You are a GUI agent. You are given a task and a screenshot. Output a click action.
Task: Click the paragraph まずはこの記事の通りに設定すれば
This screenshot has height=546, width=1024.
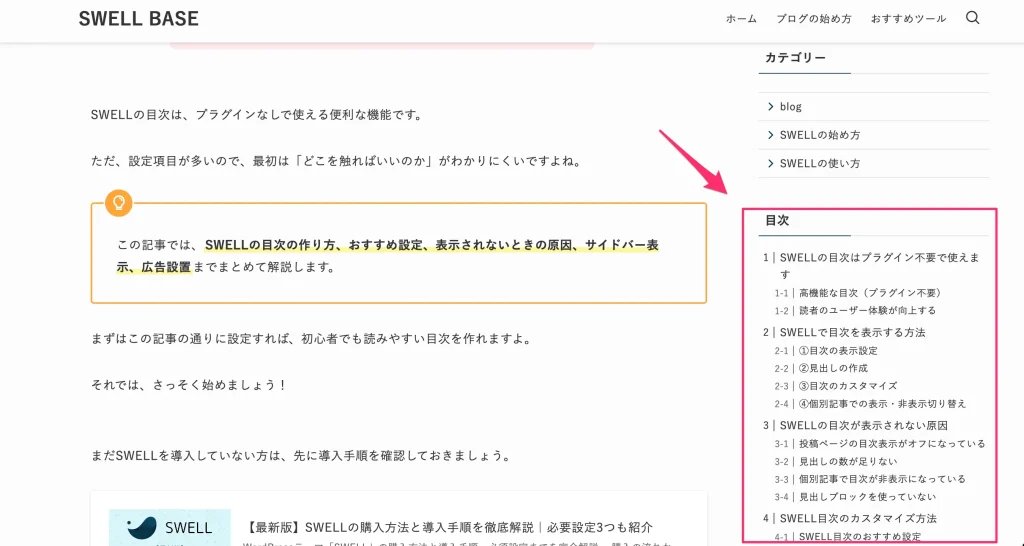[x=310, y=340]
